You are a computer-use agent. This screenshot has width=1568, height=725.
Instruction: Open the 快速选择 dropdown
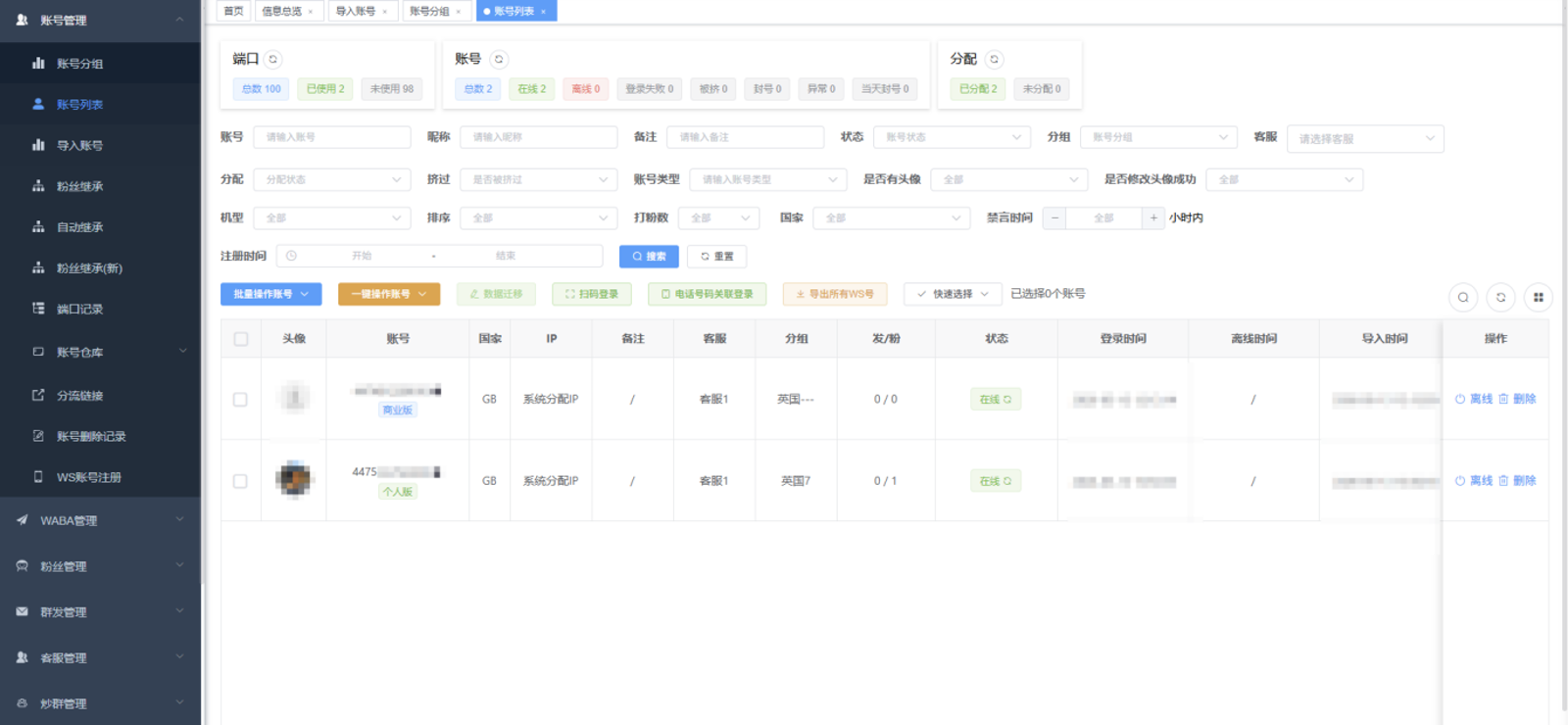coord(954,294)
